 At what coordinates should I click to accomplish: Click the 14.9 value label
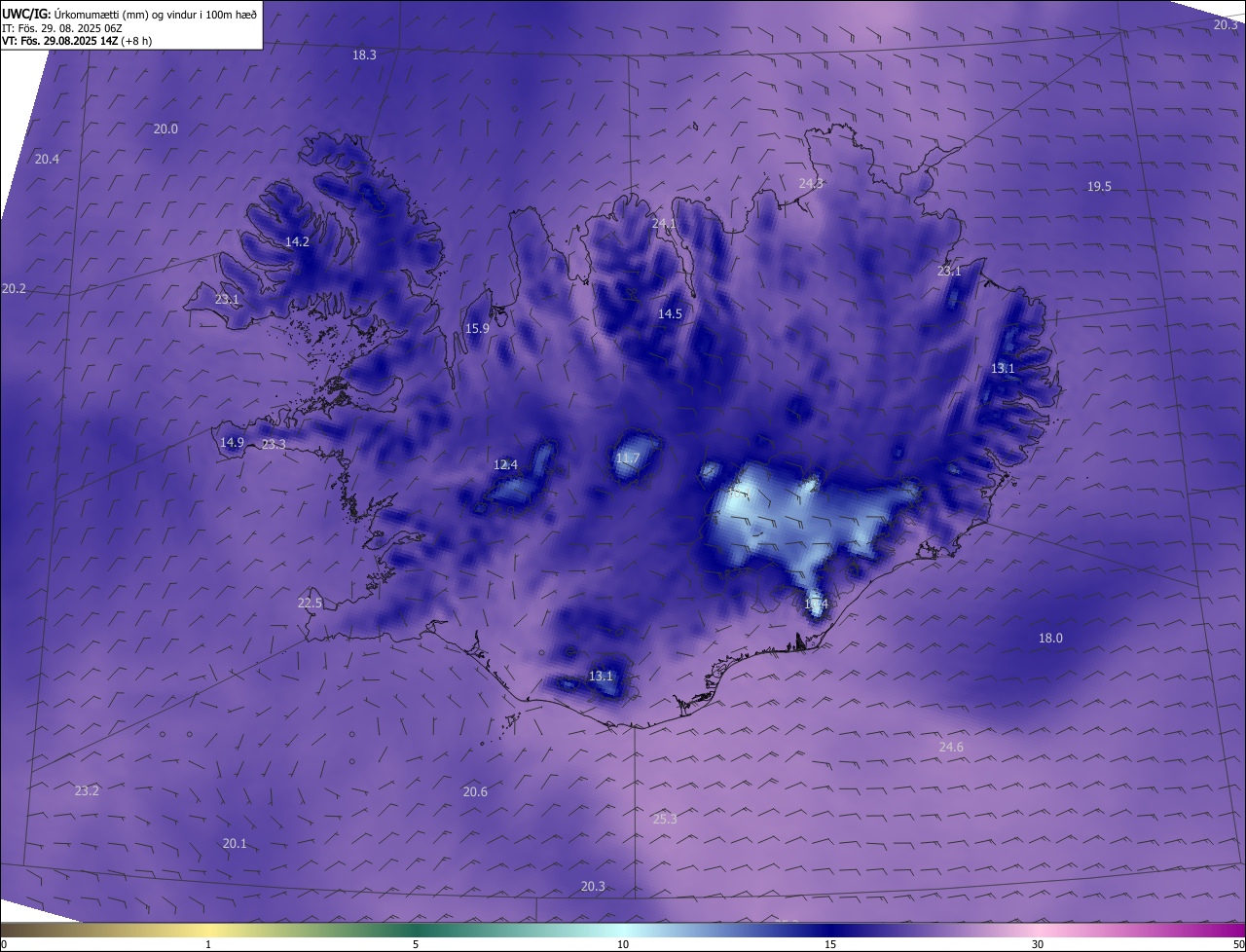click(x=232, y=443)
